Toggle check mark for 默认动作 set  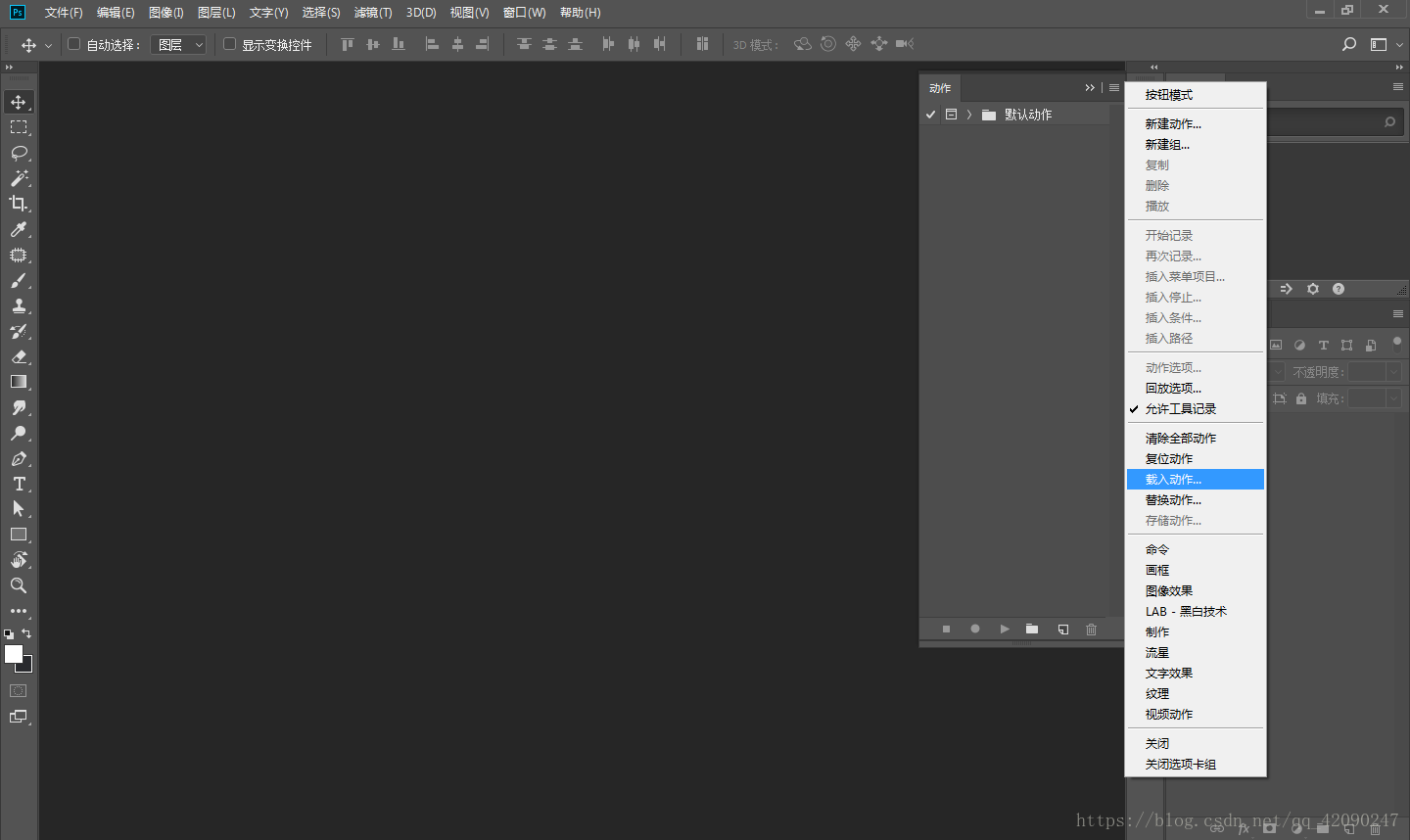pos(931,115)
